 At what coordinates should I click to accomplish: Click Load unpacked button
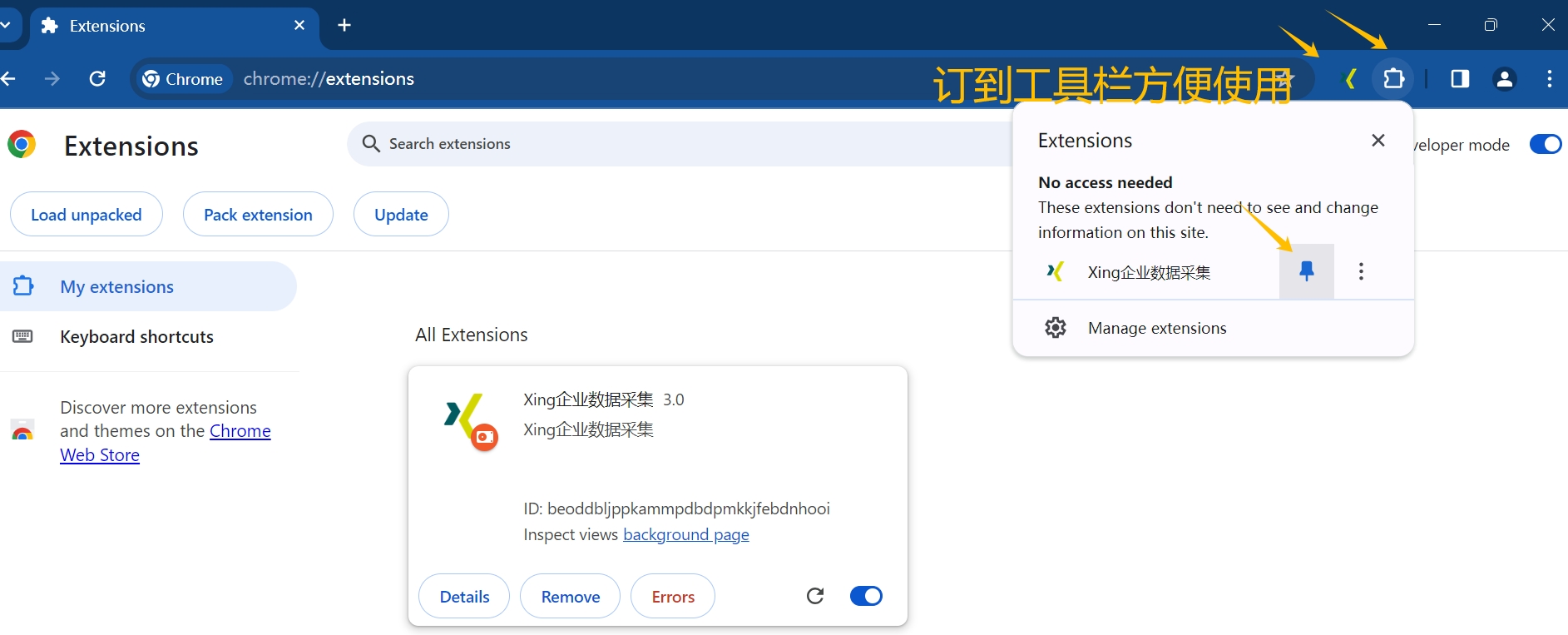87,215
